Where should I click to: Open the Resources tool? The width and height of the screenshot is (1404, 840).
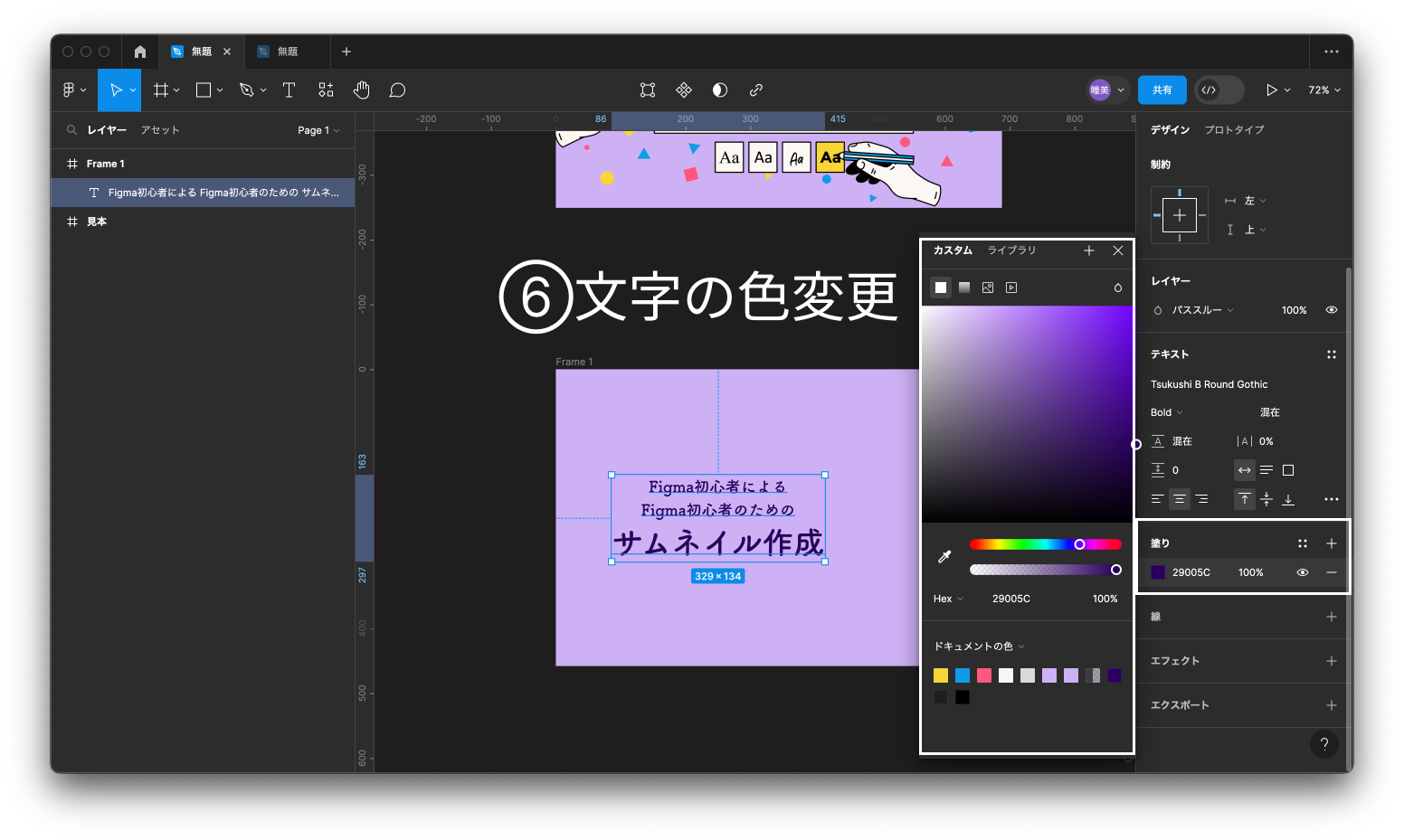coord(326,90)
